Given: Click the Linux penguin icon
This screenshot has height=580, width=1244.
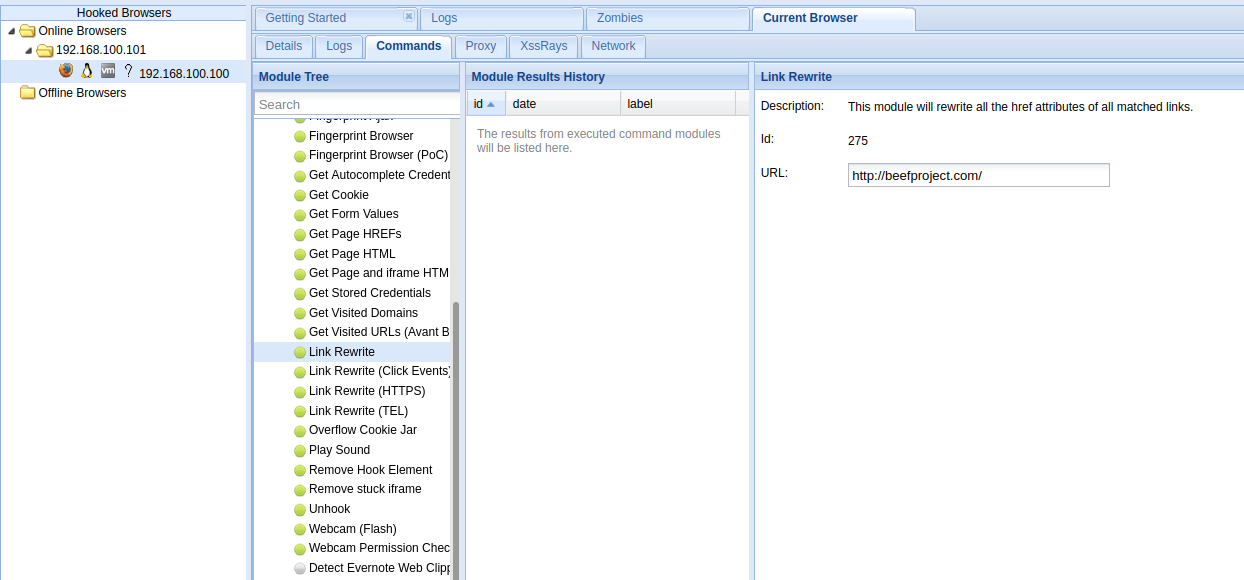Looking at the screenshot, I should (x=87, y=71).
